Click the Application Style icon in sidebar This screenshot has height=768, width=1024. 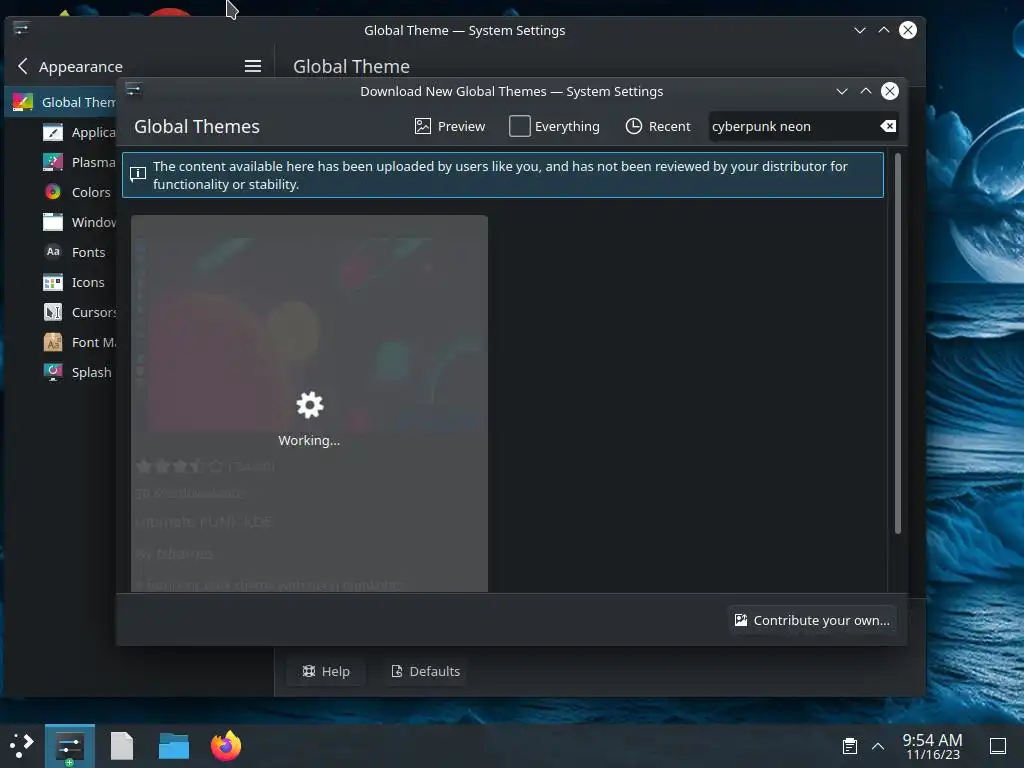click(x=53, y=132)
